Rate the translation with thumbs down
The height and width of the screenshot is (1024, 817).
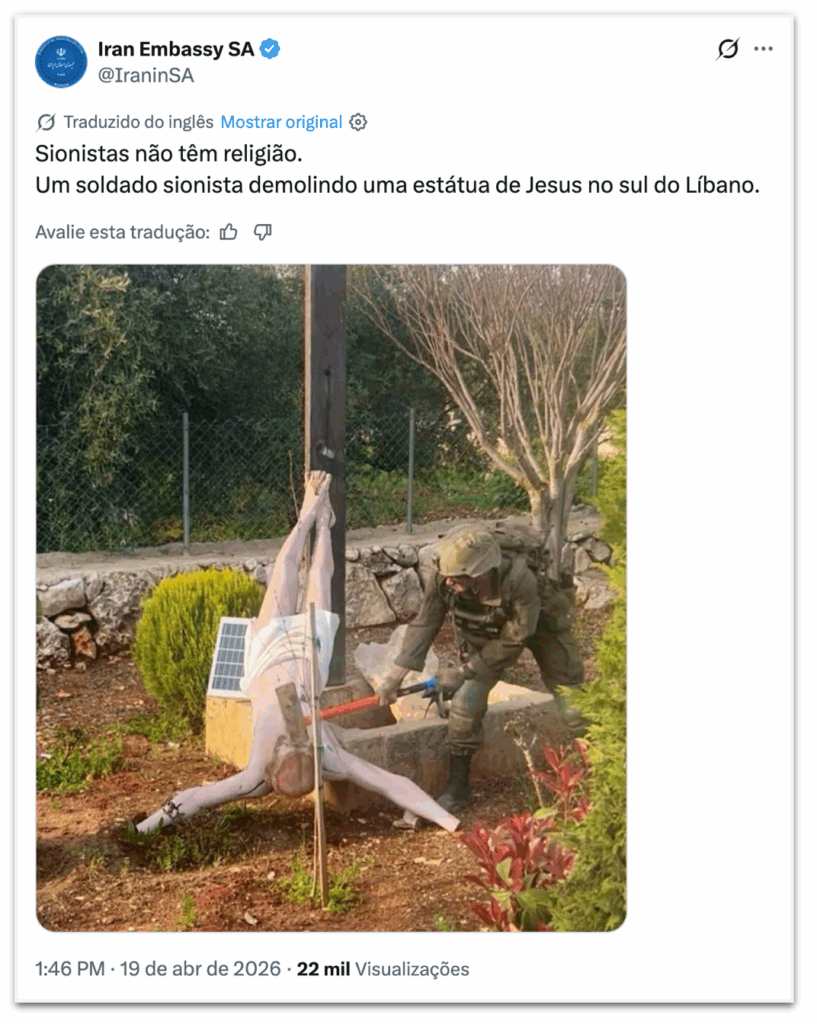(x=263, y=232)
